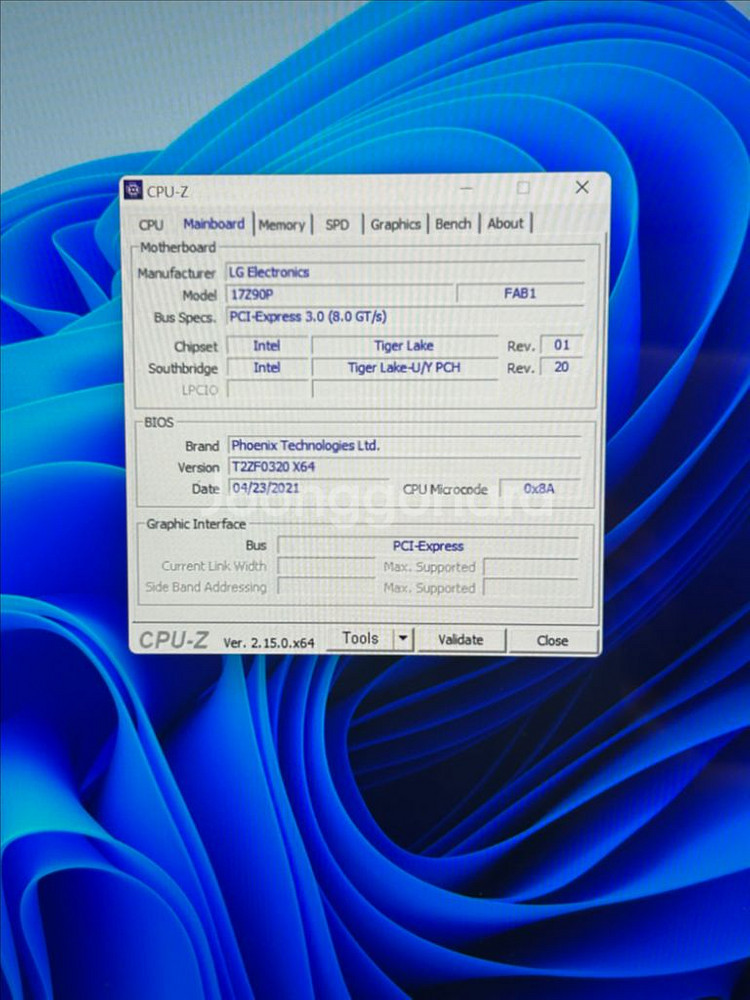Open the About tab

pos(505,223)
